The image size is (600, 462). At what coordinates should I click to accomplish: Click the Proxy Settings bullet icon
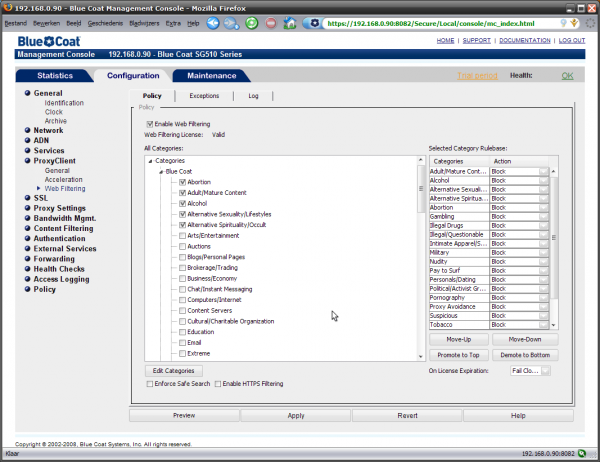point(27,208)
